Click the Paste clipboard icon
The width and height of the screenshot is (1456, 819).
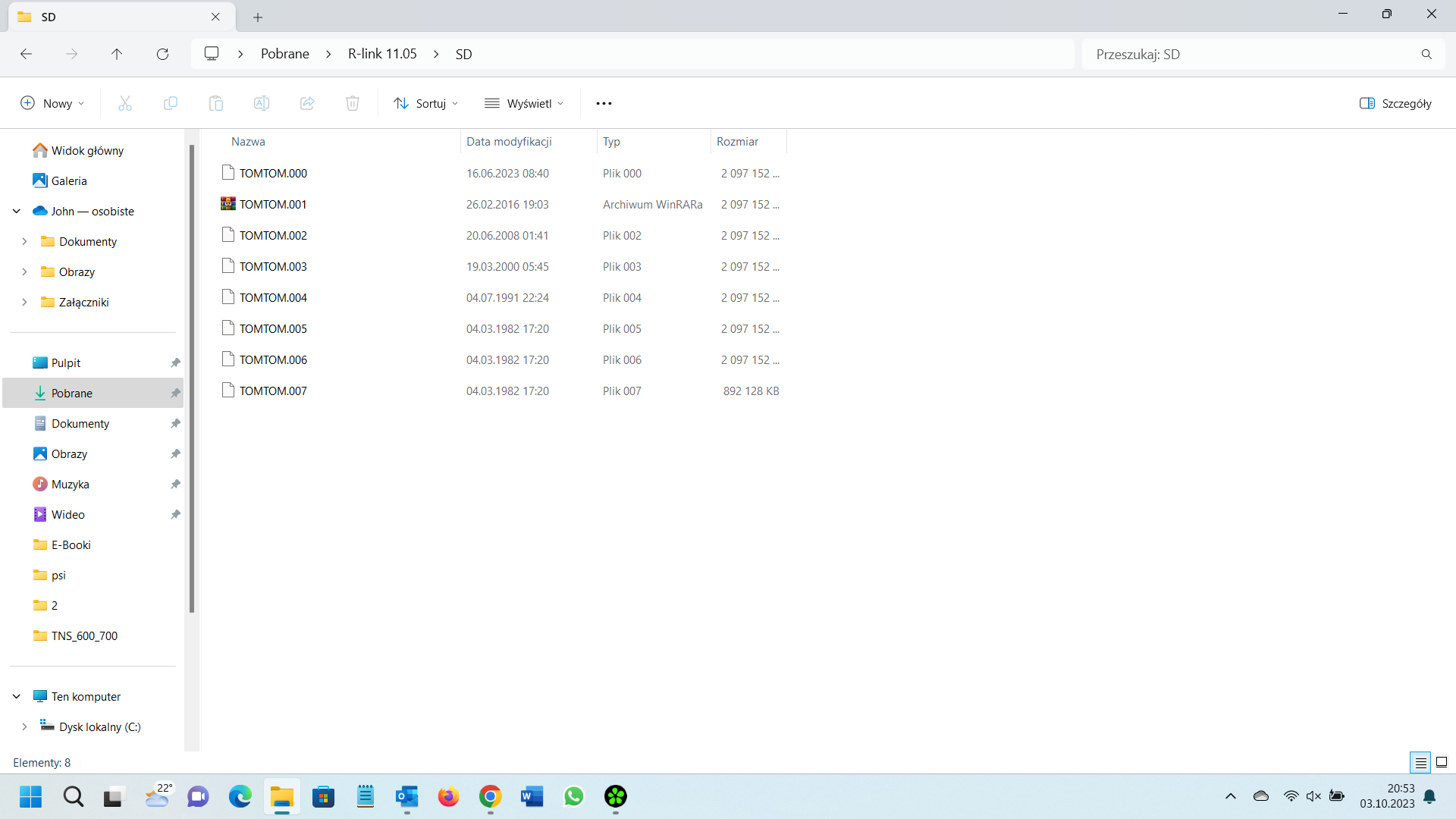(216, 103)
